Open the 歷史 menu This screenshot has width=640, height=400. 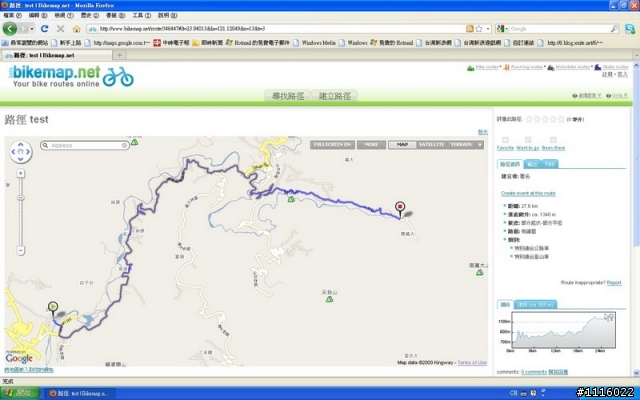pos(90,16)
